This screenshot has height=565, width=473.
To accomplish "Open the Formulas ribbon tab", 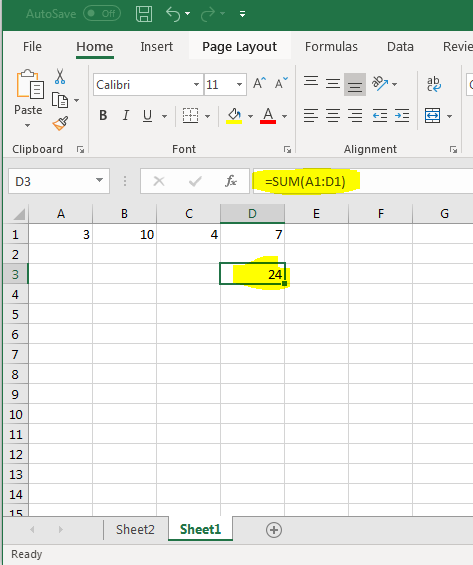I will tap(331, 46).
